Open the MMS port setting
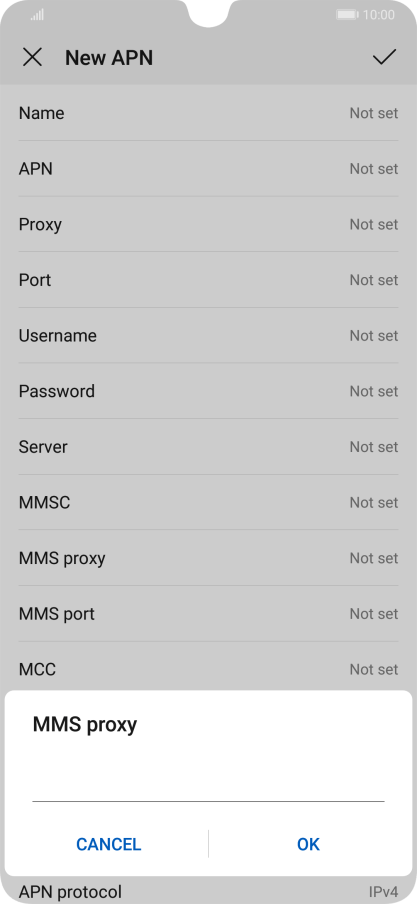Viewport: 417px width, 904px height. point(208,614)
